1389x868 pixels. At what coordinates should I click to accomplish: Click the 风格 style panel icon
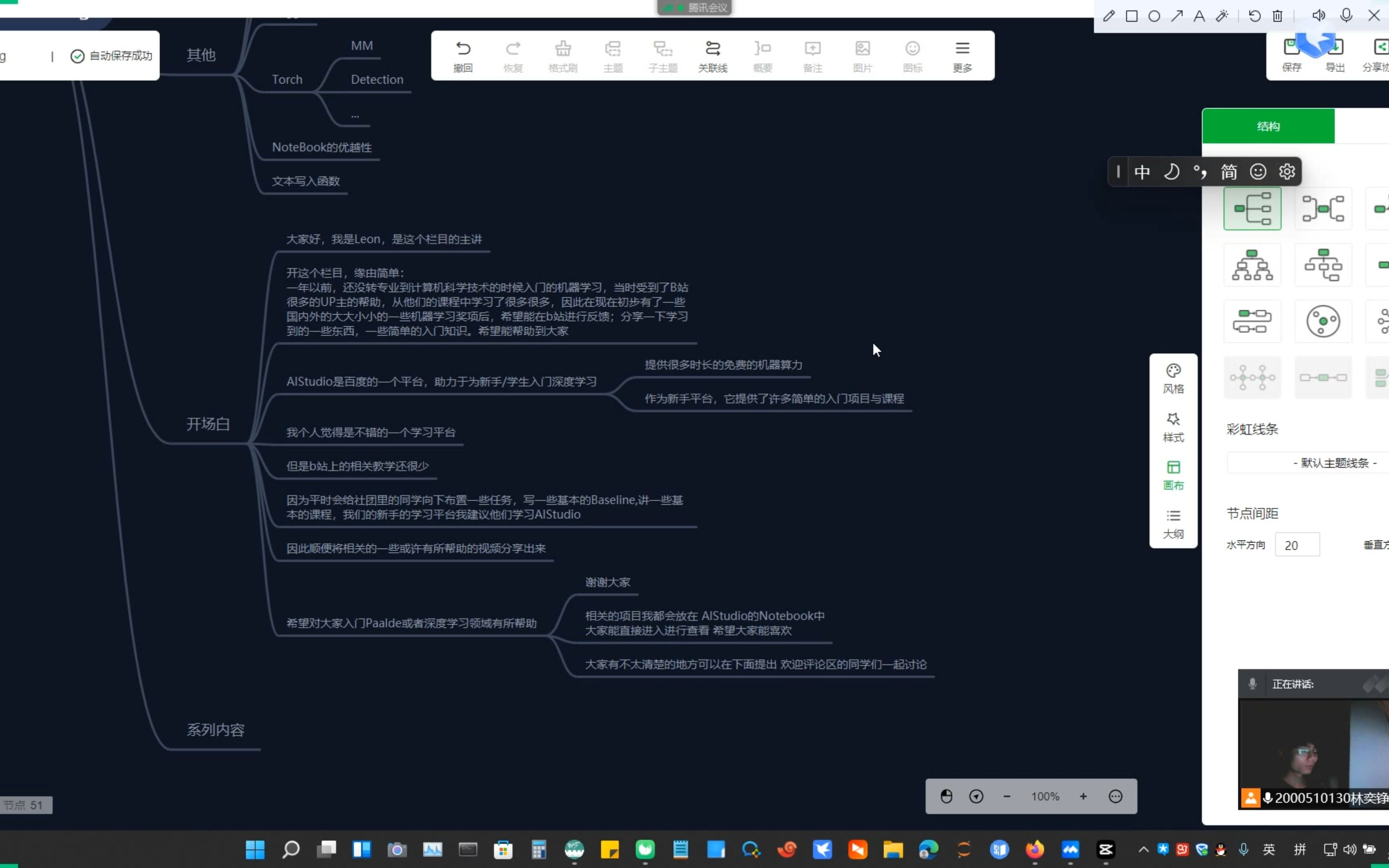tap(1173, 378)
